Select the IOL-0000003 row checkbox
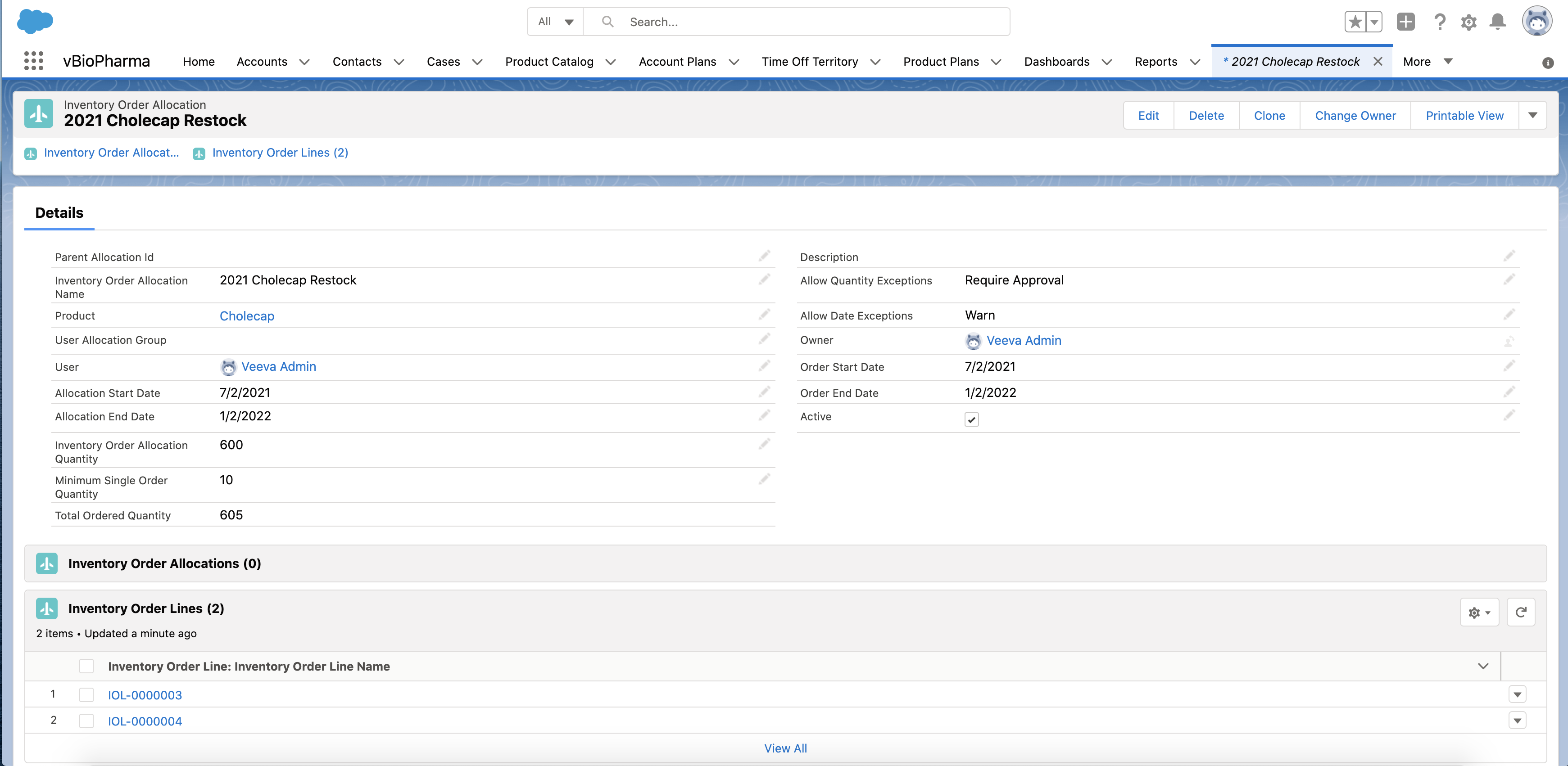 tap(86, 695)
